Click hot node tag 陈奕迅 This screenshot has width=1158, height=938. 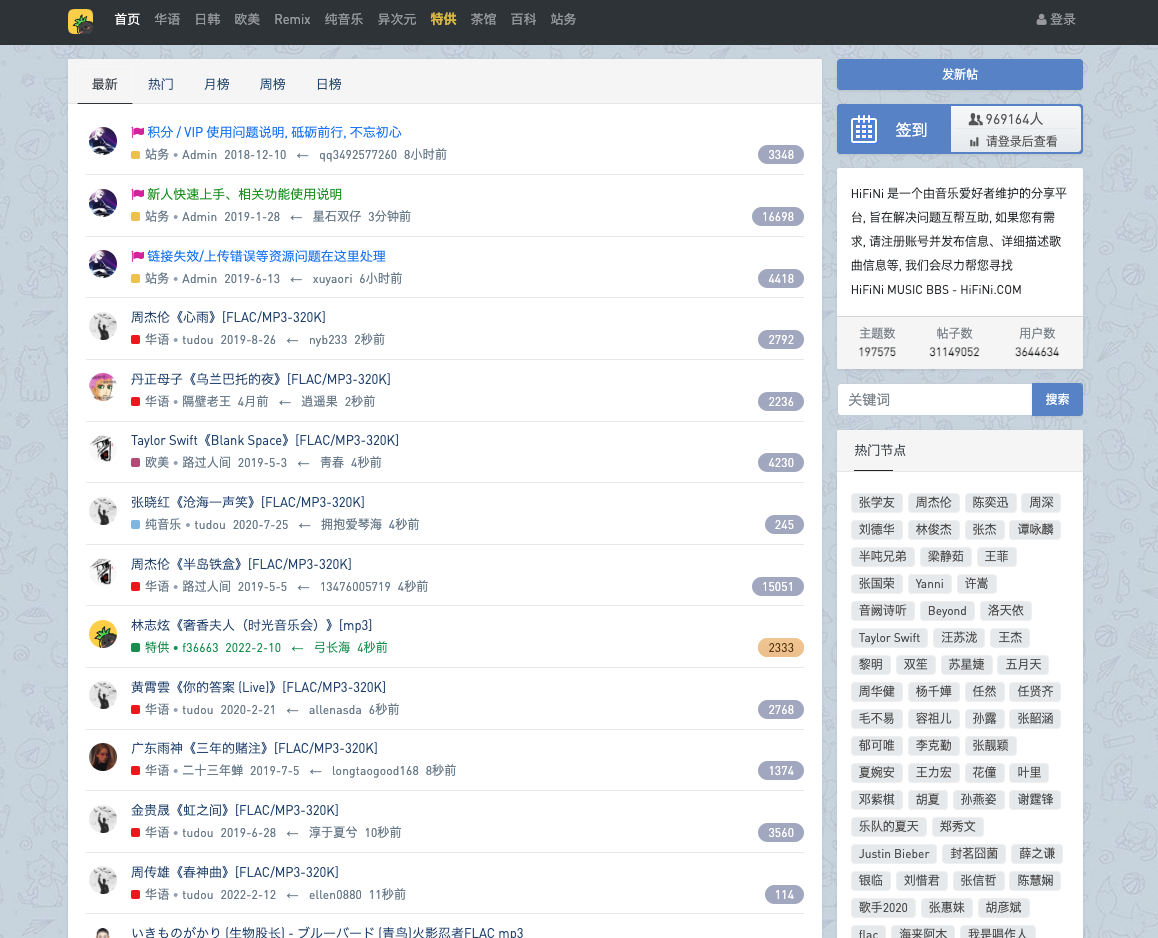point(990,503)
